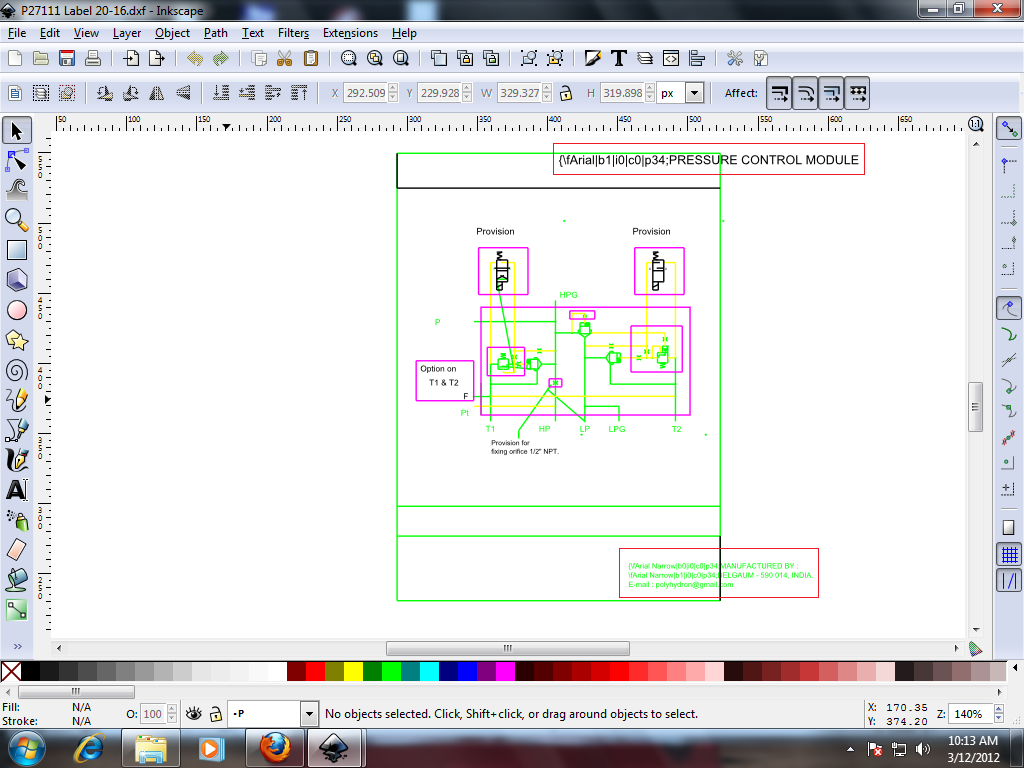The width and height of the screenshot is (1024, 768).
Task: Open the units dropdown showing px
Action: [695, 92]
